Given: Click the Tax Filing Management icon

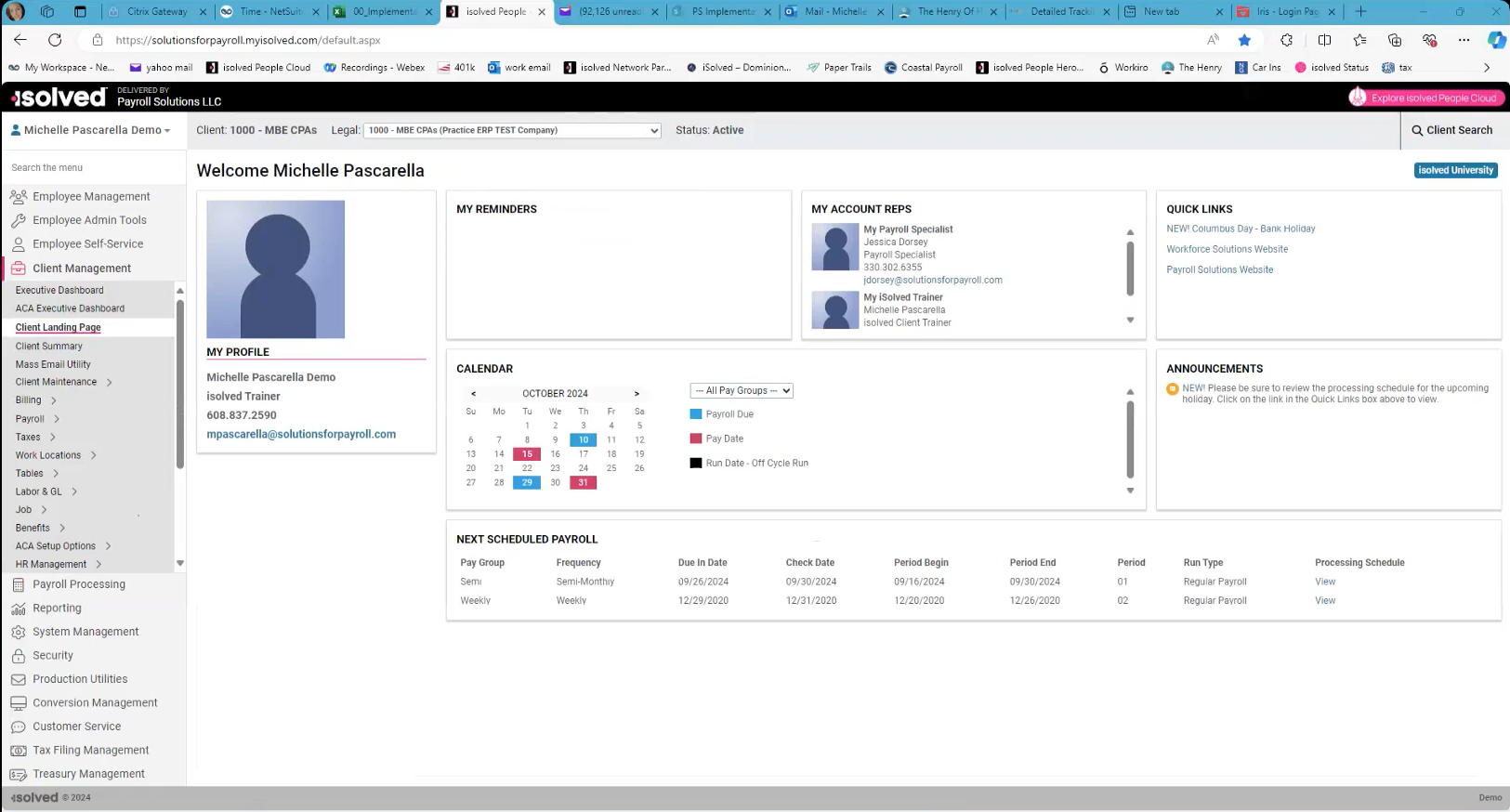Looking at the screenshot, I should 19,751.
